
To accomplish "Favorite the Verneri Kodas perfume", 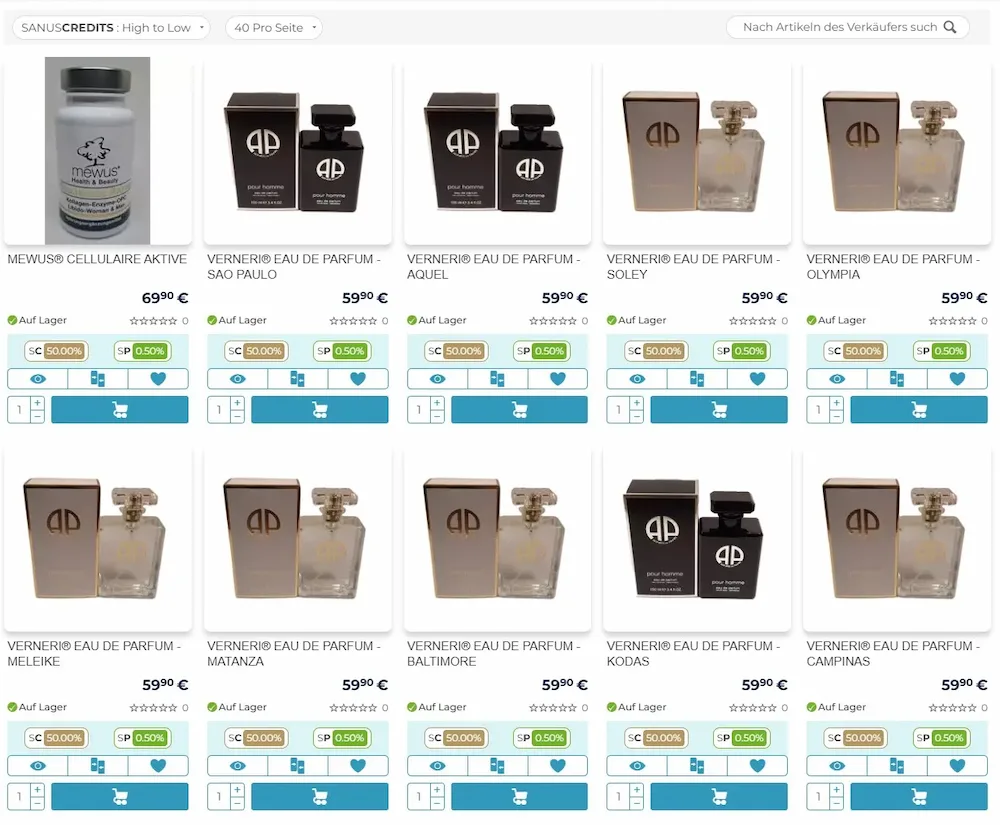I will pyautogui.click(x=757, y=765).
